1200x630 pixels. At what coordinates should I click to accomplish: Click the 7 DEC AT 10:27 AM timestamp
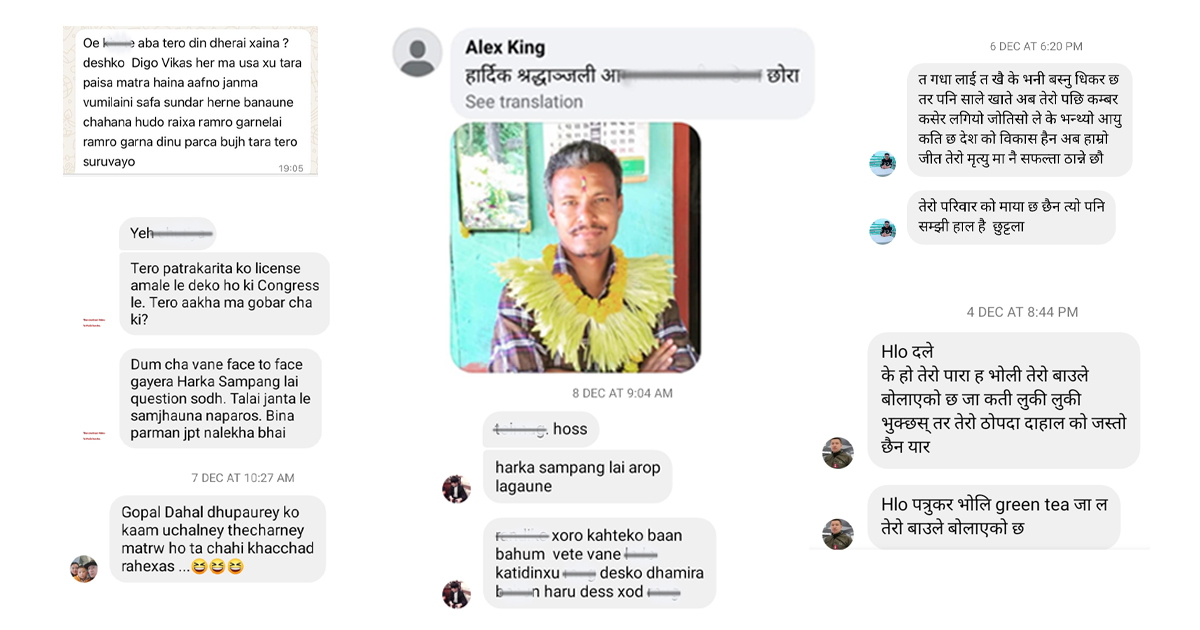pos(243,478)
